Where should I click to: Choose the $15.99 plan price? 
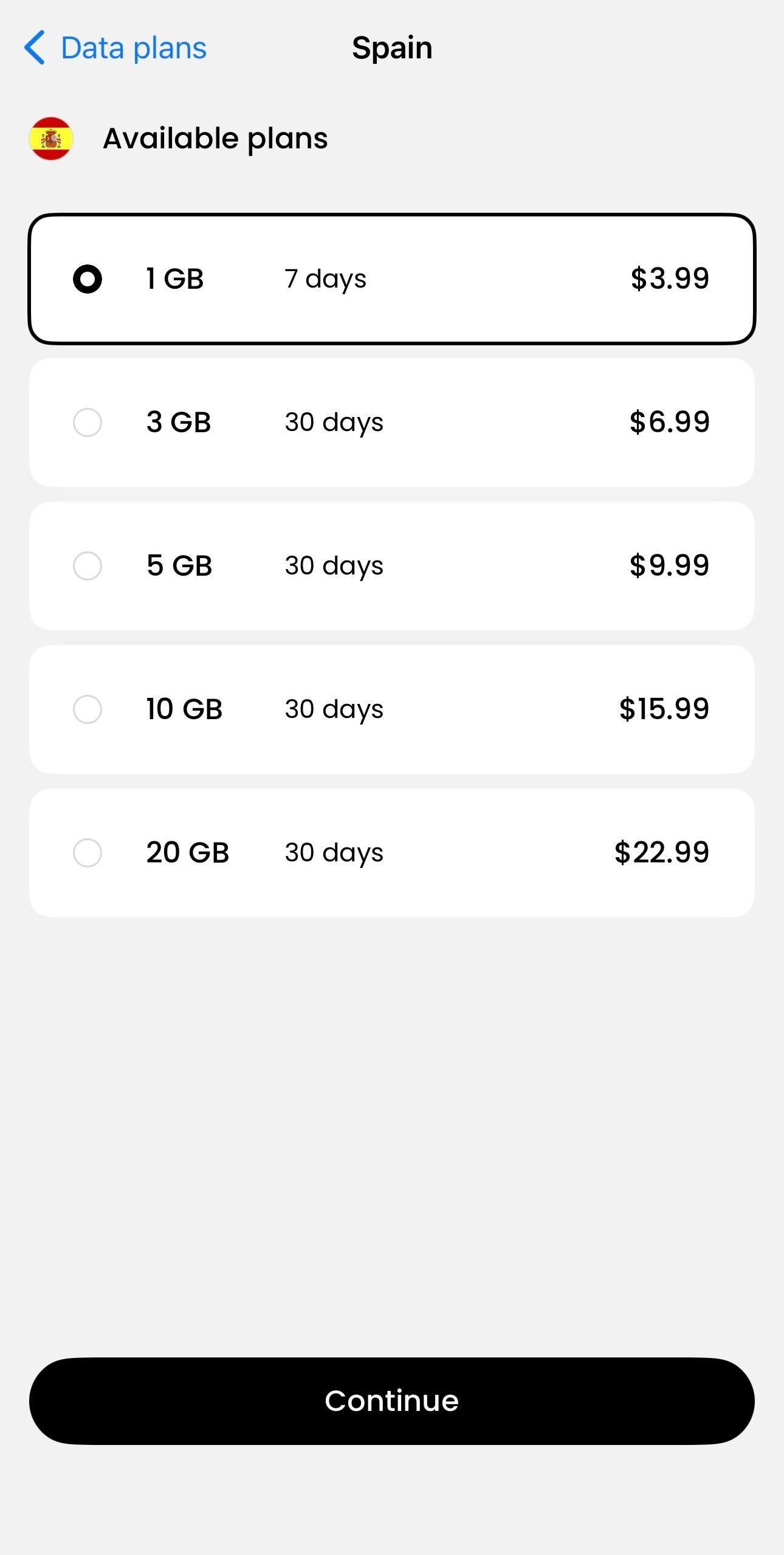coord(664,709)
